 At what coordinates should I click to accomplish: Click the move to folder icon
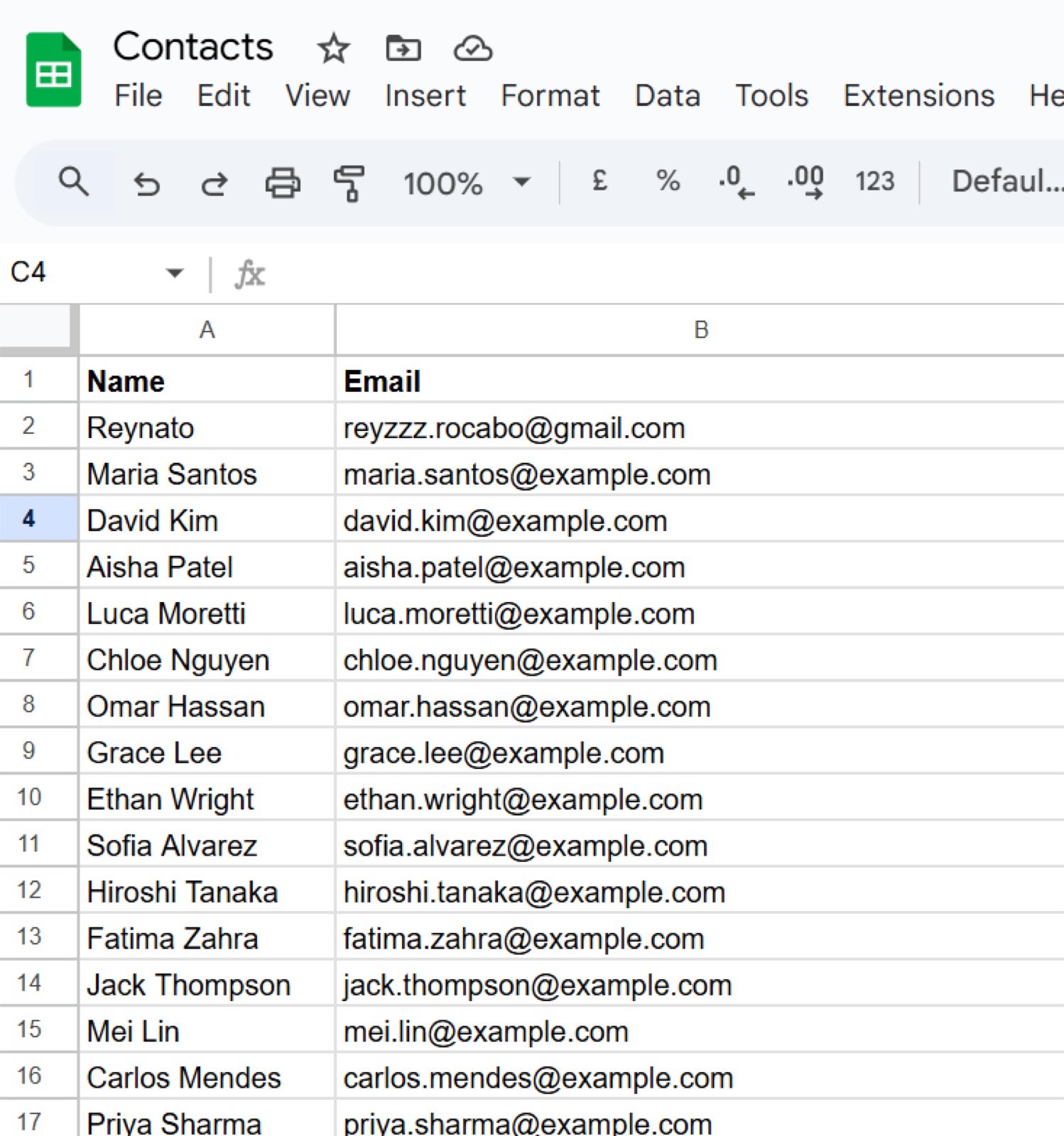click(403, 48)
